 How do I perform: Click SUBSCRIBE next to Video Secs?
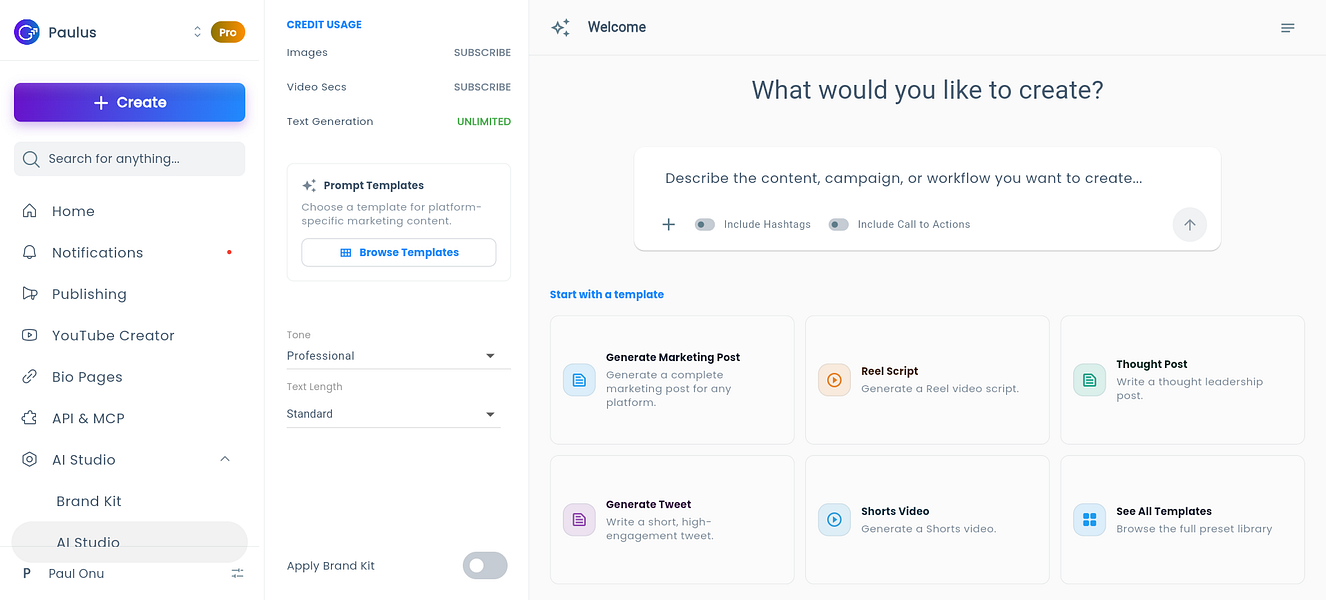482,87
